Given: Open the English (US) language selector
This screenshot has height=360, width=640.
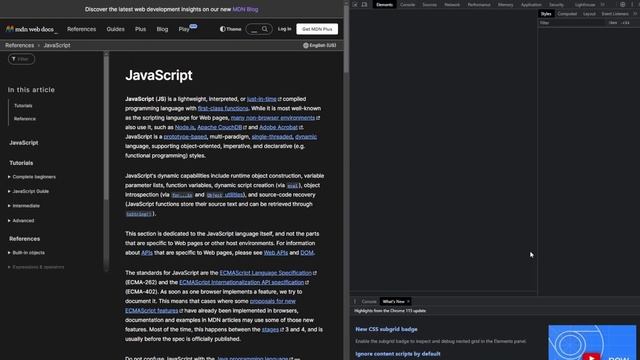Looking at the screenshot, I should tap(320, 45).
